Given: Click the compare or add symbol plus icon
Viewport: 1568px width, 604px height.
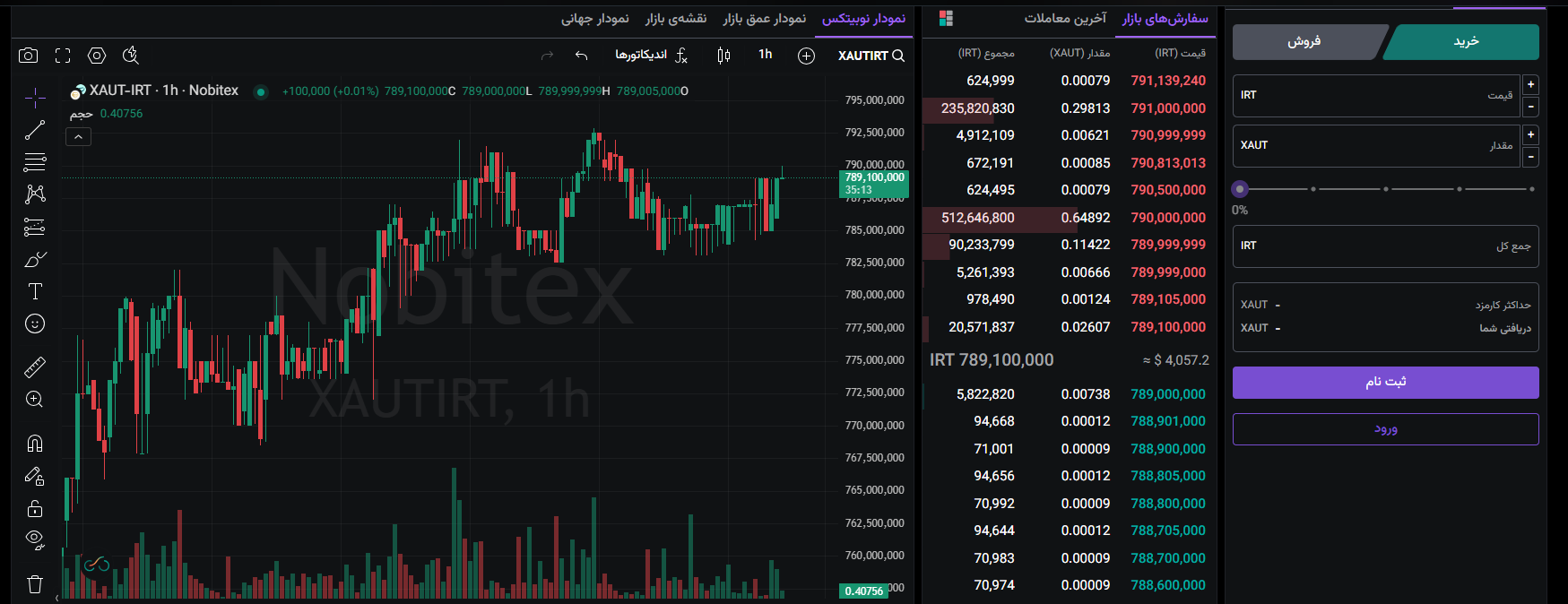Looking at the screenshot, I should (806, 56).
